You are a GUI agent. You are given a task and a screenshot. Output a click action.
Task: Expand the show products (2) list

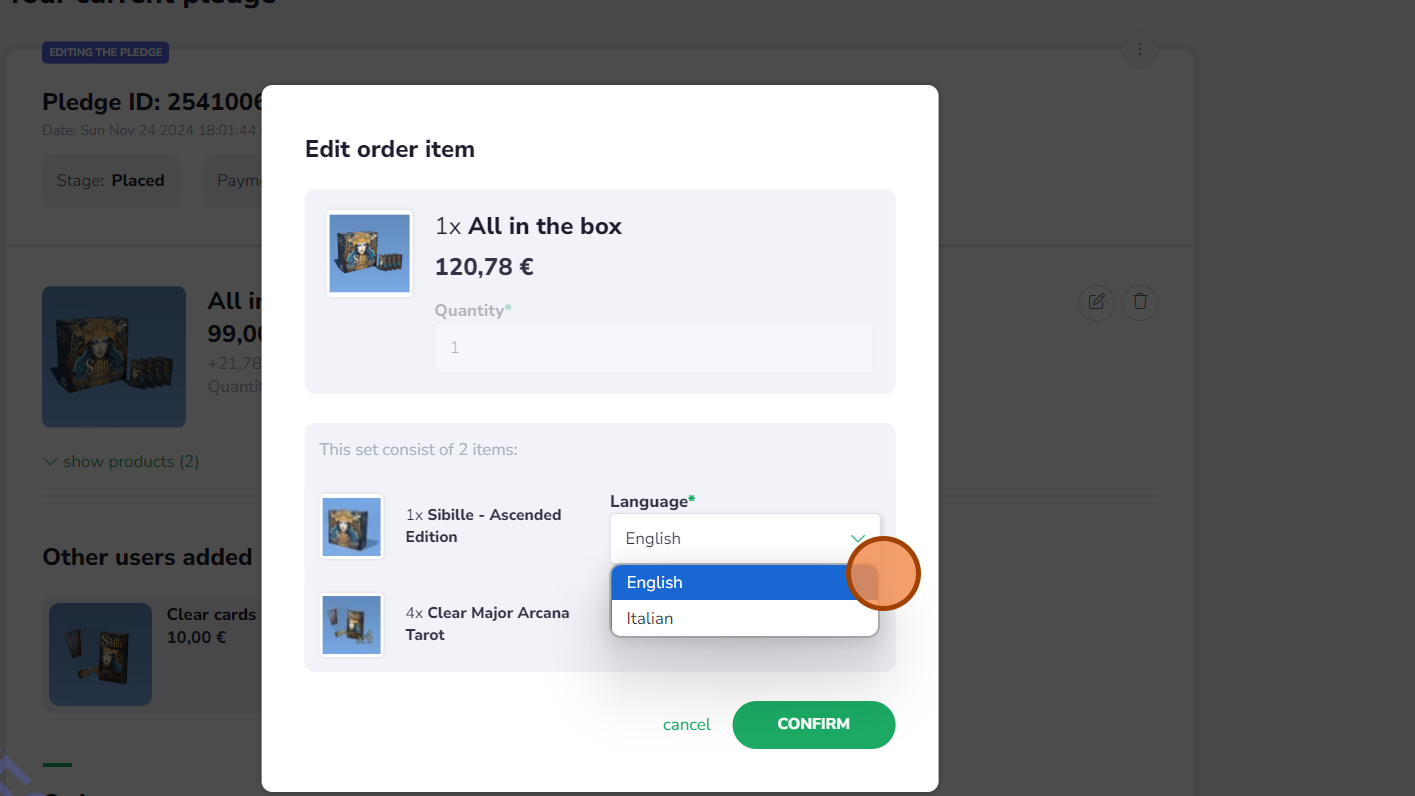[121, 461]
